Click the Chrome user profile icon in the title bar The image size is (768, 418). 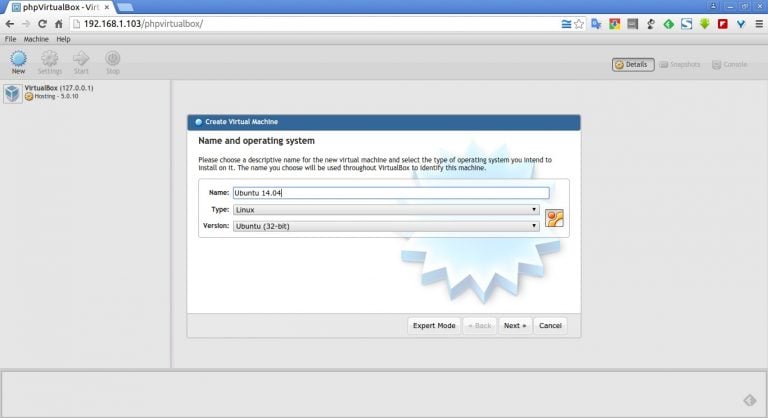click(713, 6)
